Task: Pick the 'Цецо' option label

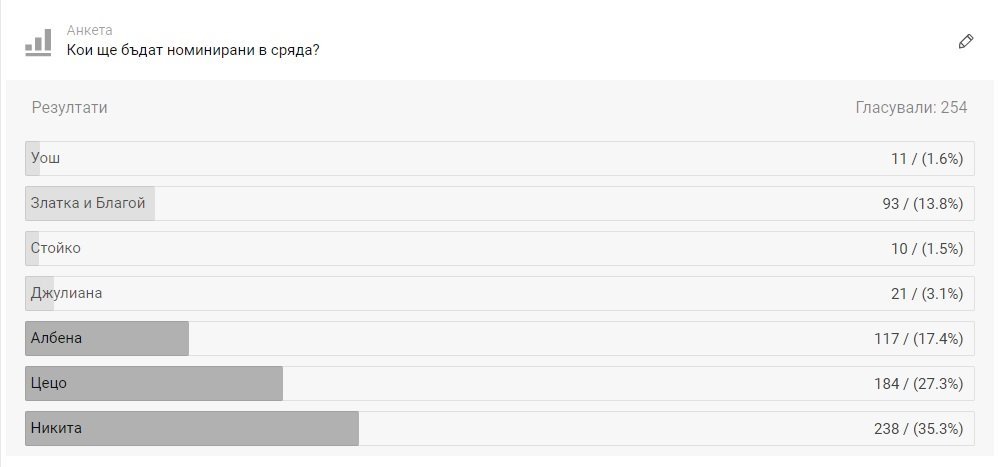Action: 49,383
